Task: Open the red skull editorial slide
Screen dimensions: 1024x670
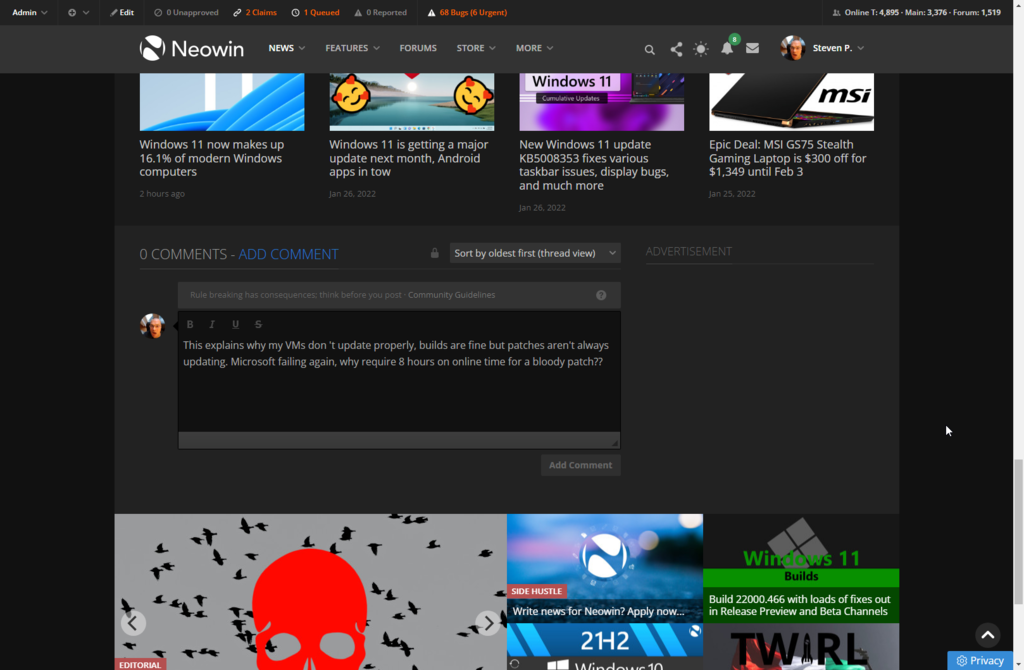Action: (310, 592)
